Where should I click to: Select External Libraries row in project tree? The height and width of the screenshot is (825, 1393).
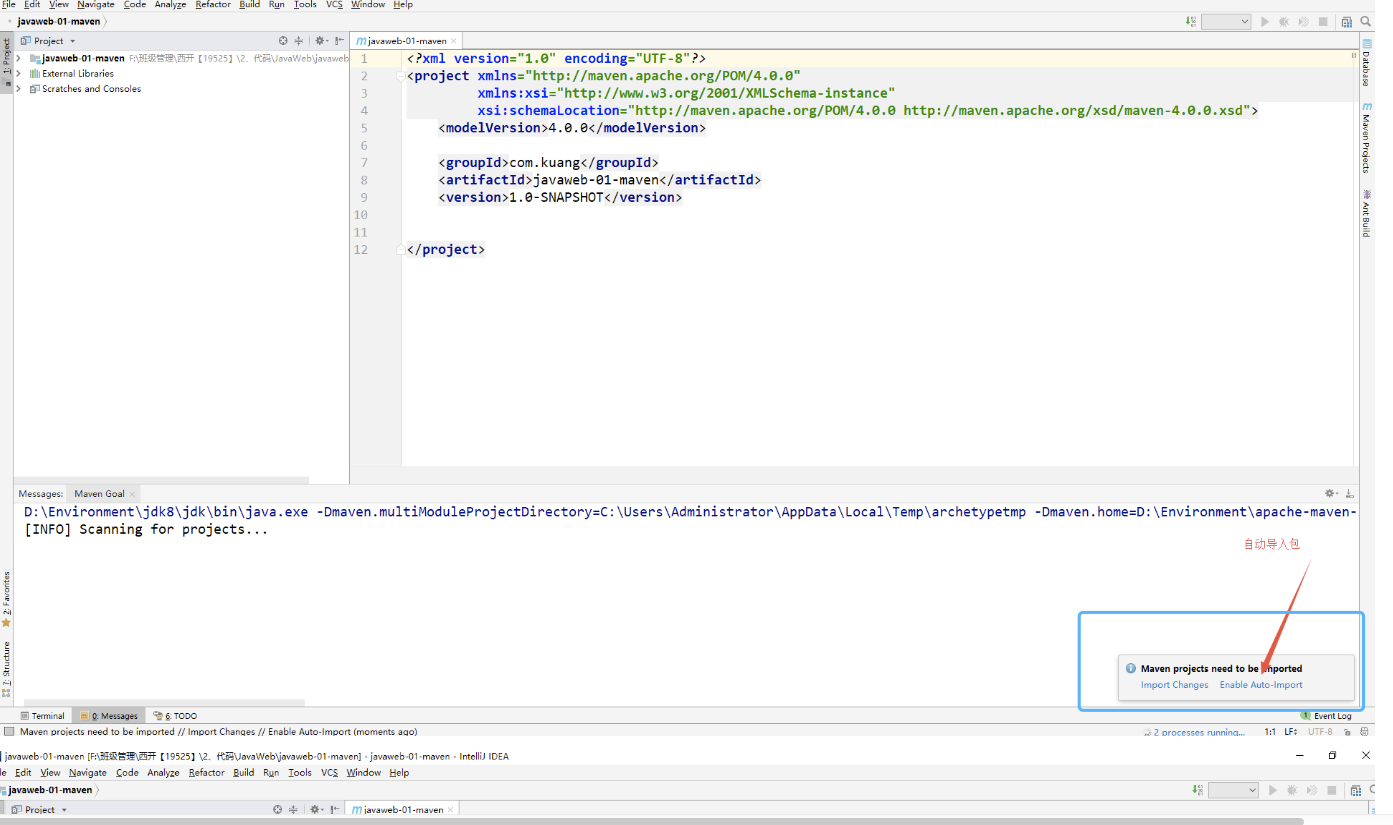181,73
